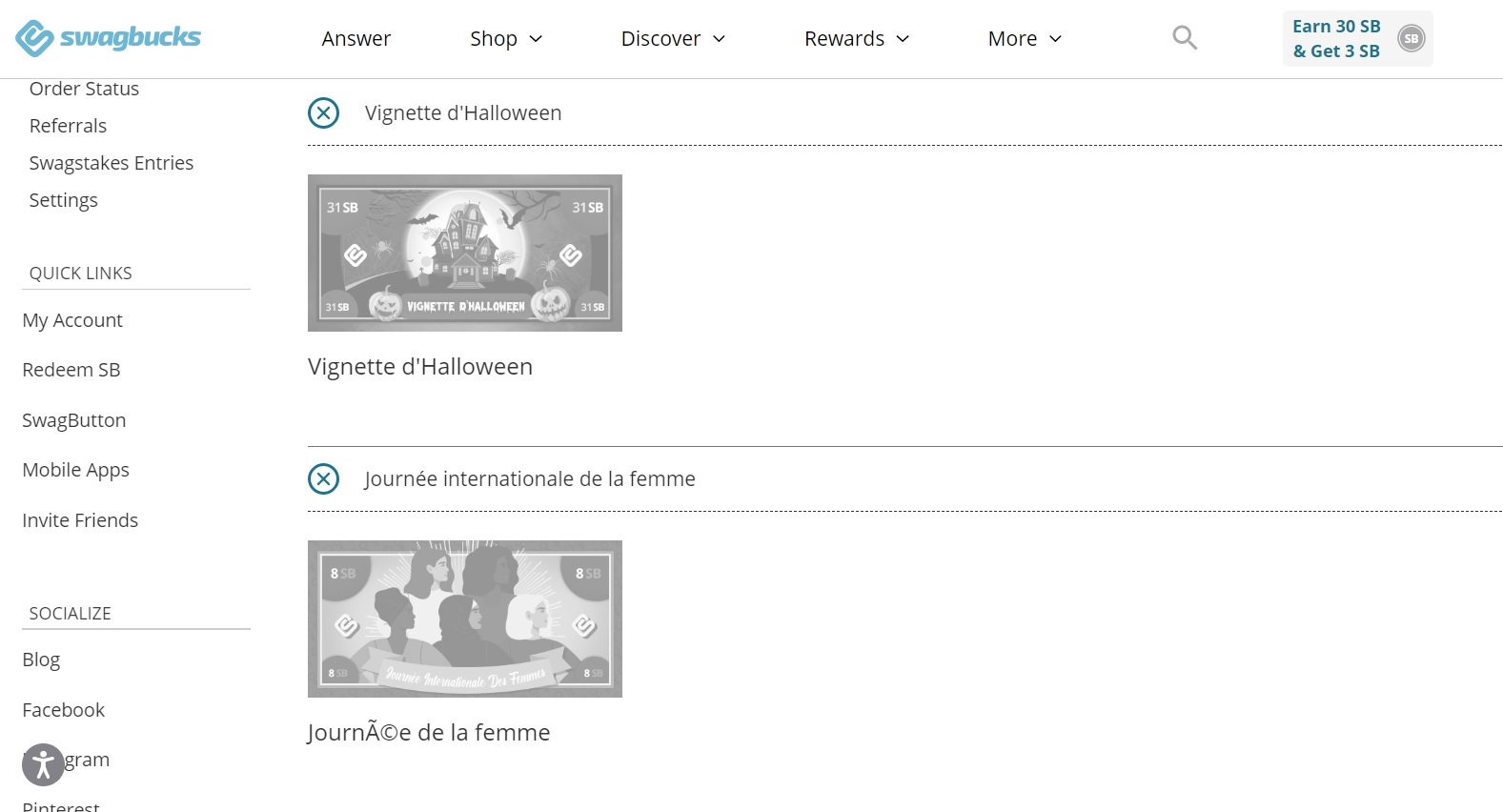The width and height of the screenshot is (1503, 812).
Task: Click the Redeem SB quick link
Action: pyautogui.click(x=71, y=370)
